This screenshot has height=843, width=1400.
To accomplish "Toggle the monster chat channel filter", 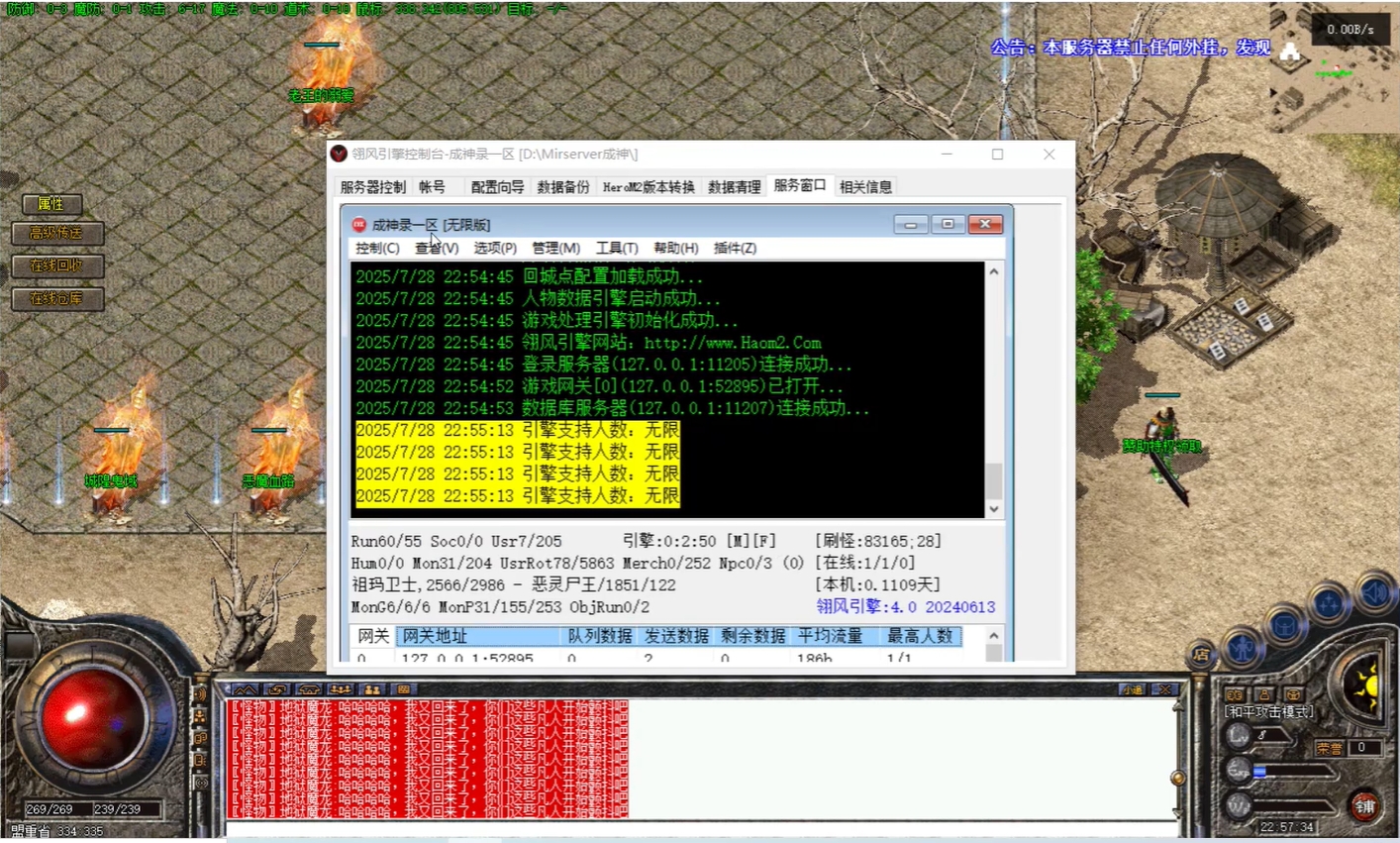I will coord(246,688).
